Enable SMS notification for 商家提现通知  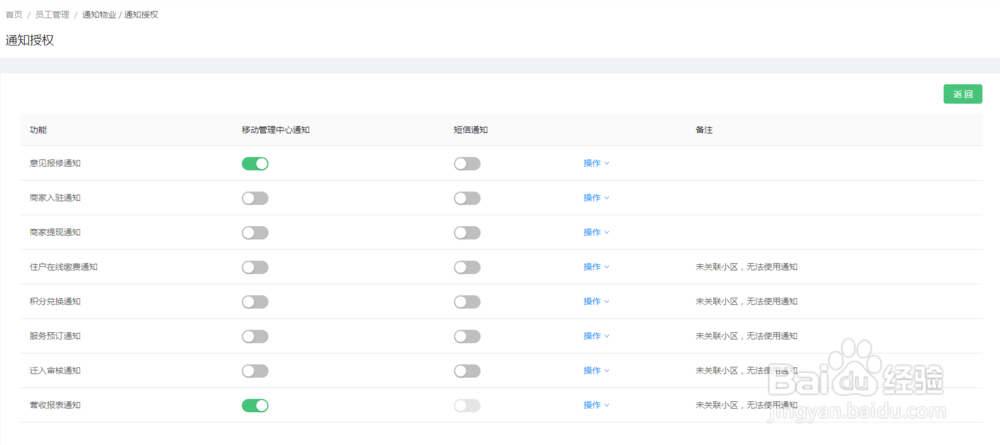tap(467, 233)
